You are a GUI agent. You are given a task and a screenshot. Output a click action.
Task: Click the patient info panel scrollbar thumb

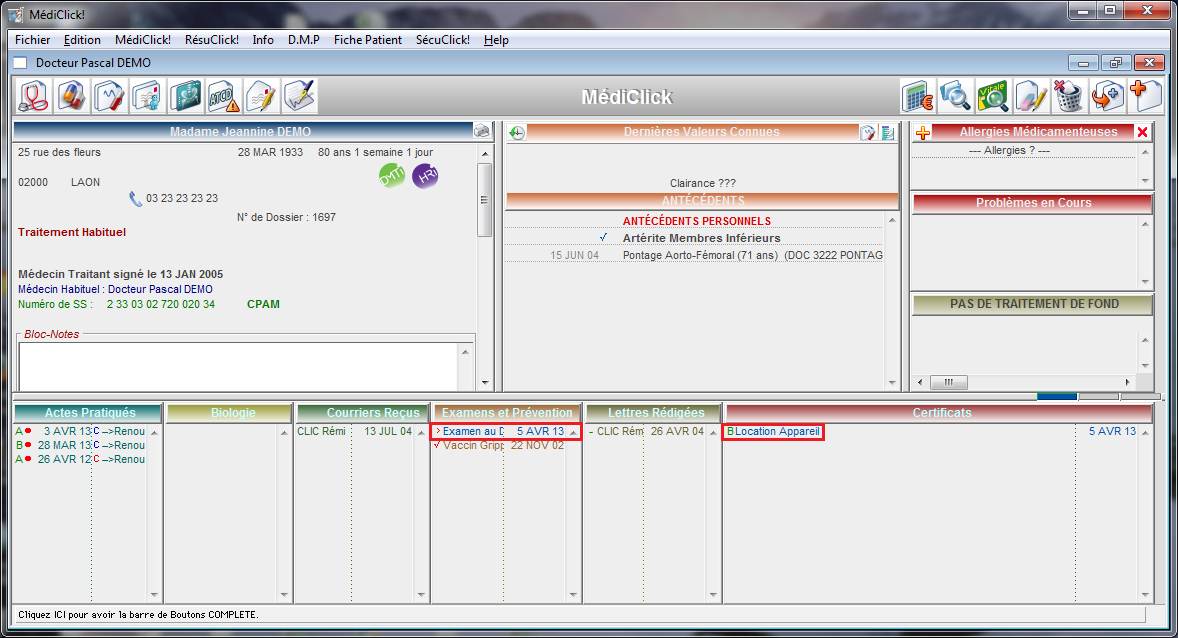485,200
